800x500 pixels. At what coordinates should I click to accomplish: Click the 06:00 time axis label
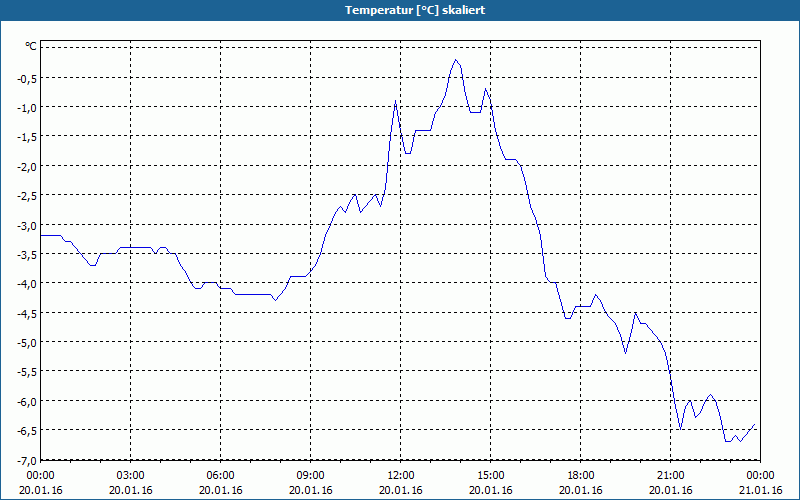pos(220,476)
